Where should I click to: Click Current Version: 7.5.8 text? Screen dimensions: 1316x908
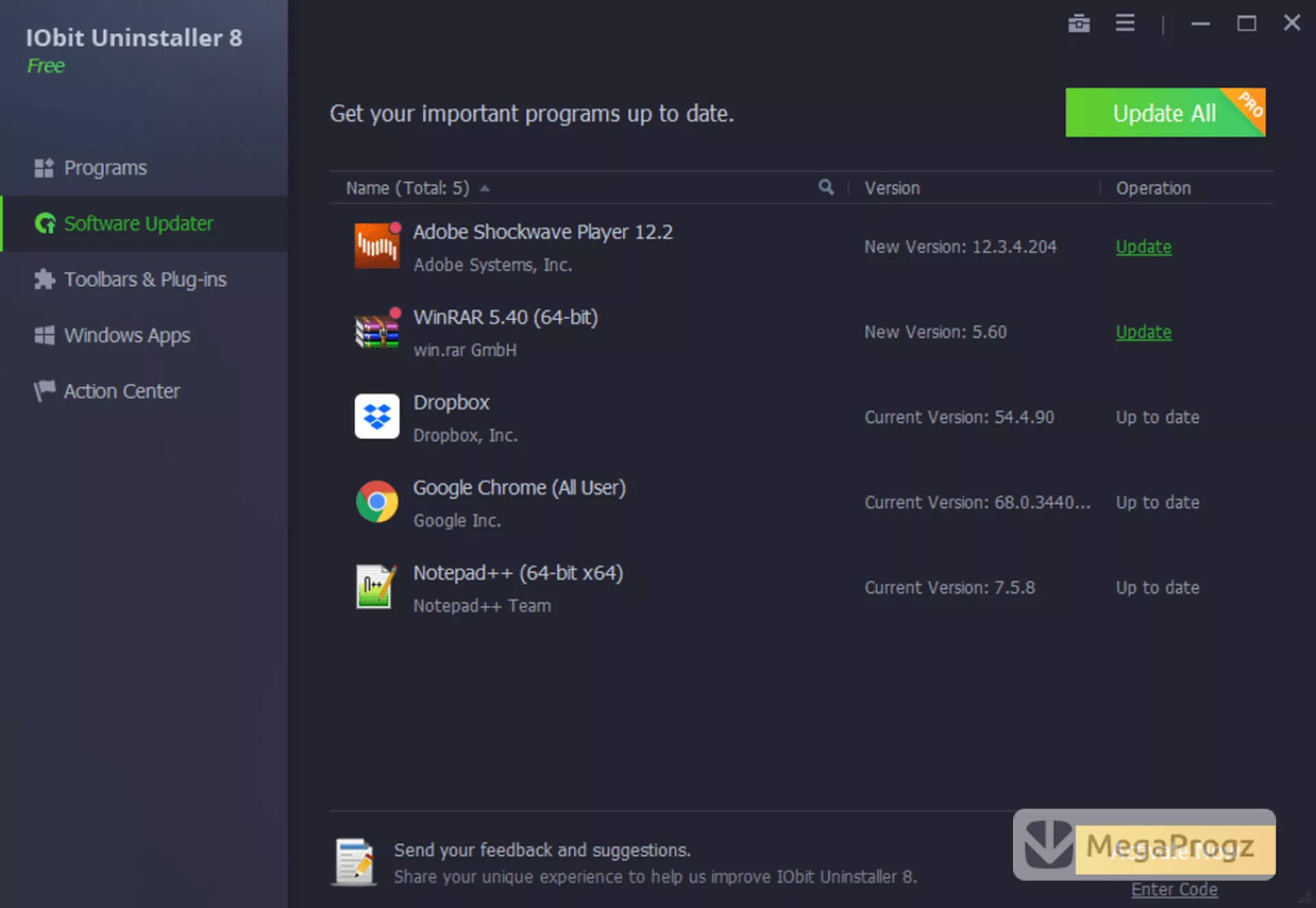point(949,587)
